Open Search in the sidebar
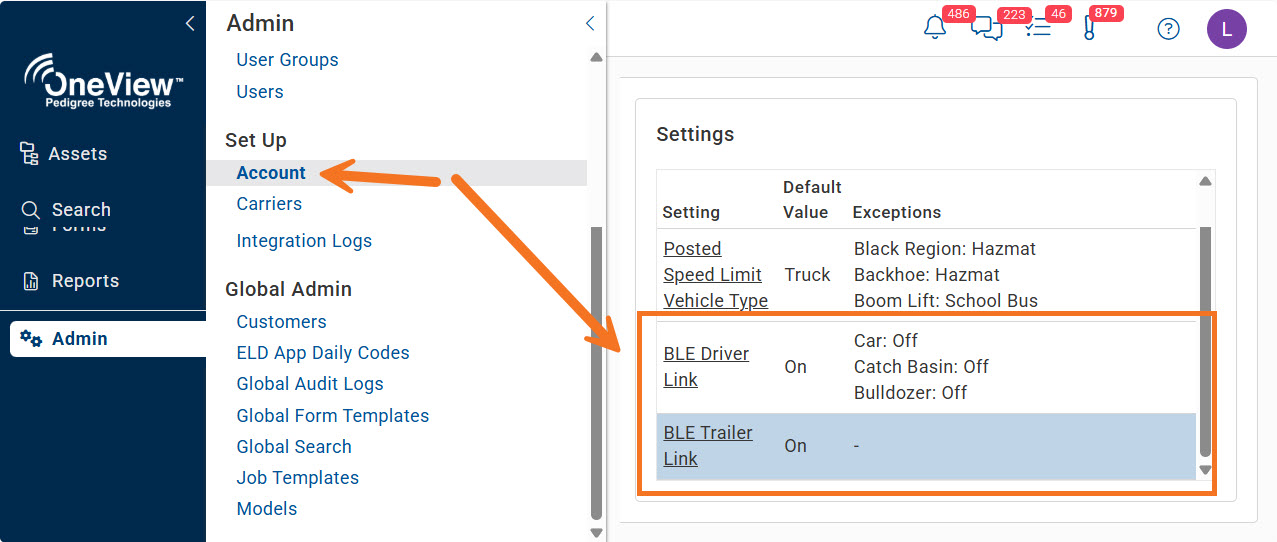Image resolution: width=1277 pixels, height=542 pixels. [x=81, y=210]
